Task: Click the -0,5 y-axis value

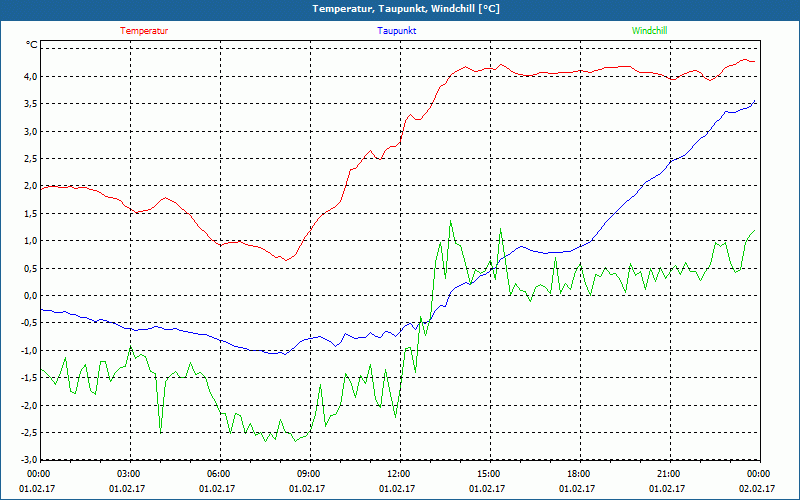Action: (x=30, y=323)
